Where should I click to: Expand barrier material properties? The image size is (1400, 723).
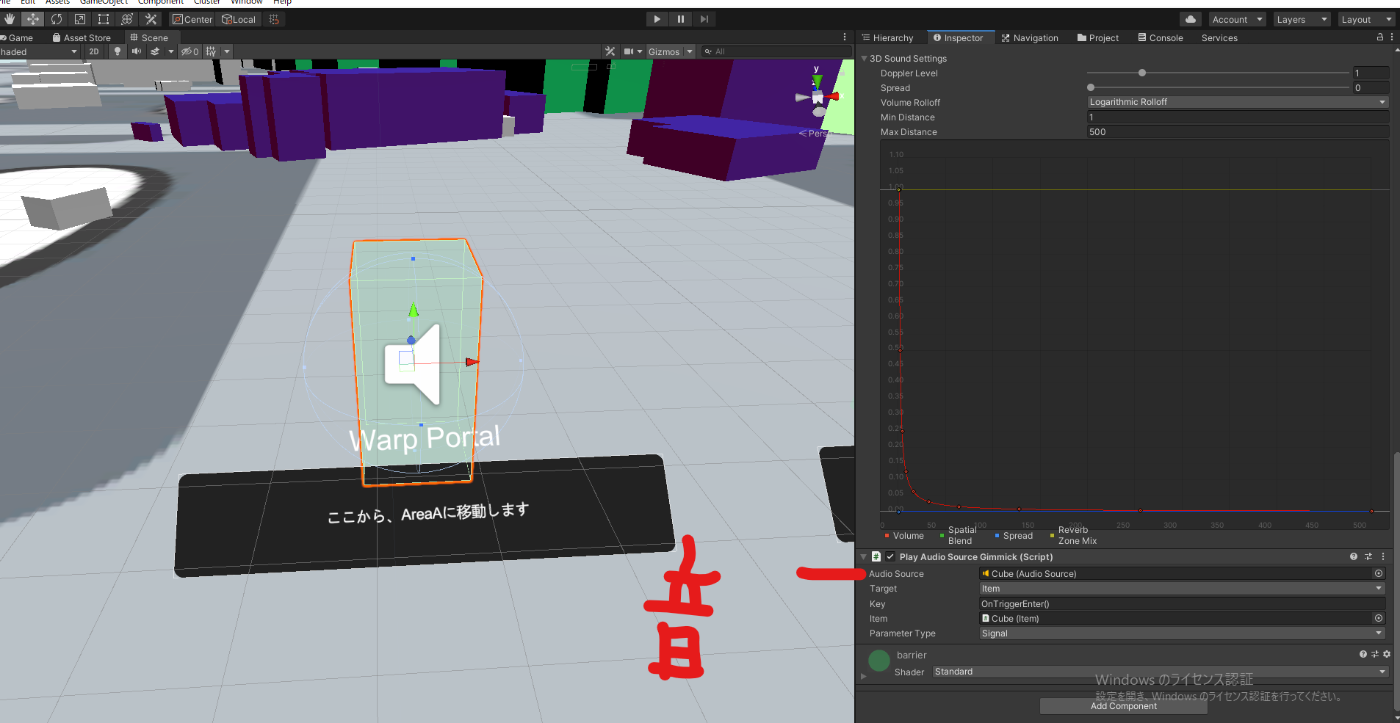point(862,677)
